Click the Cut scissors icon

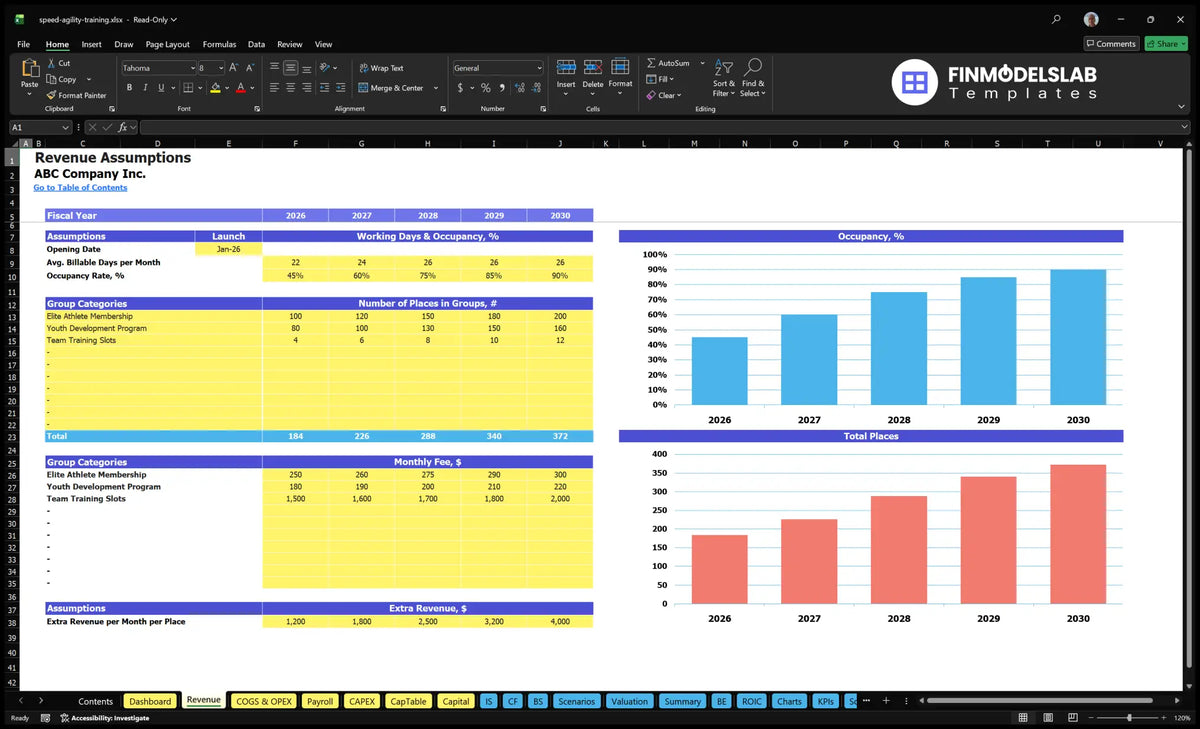pos(51,63)
